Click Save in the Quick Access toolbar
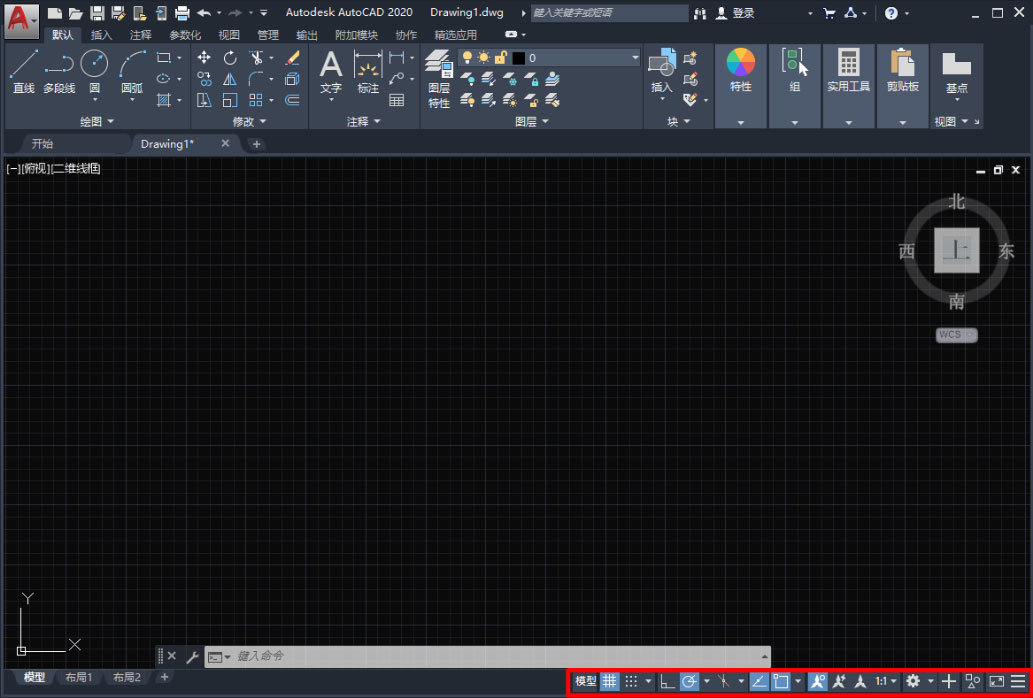Screen dimensions: 1033x698 96,13
